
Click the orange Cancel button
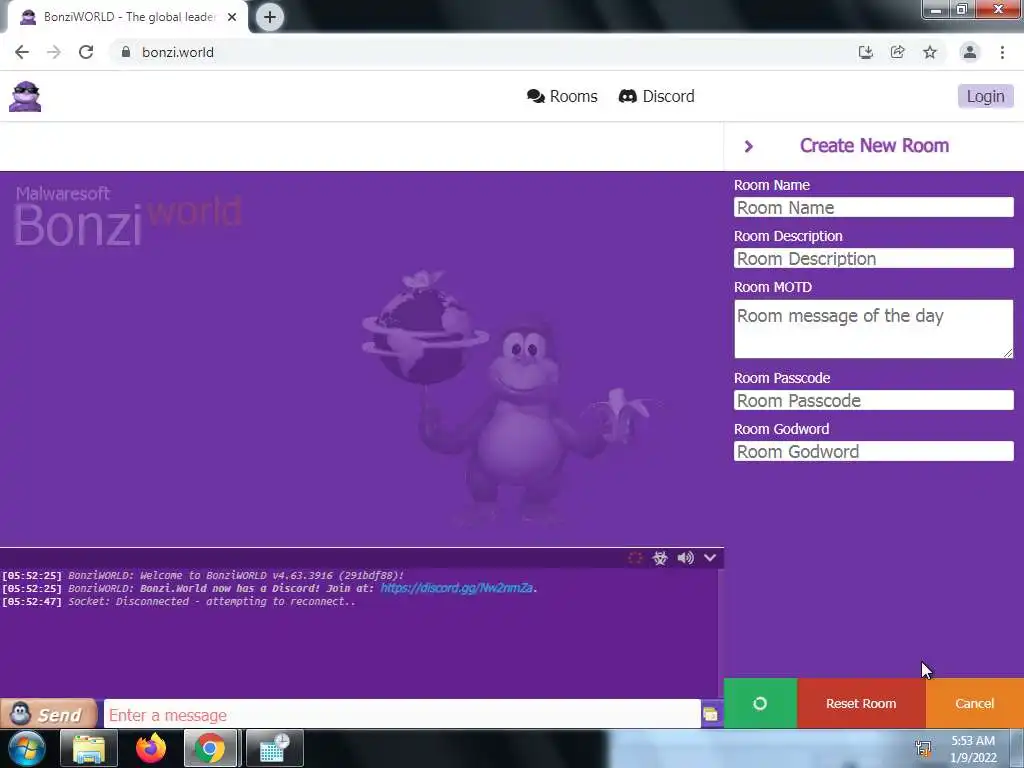tap(974, 703)
